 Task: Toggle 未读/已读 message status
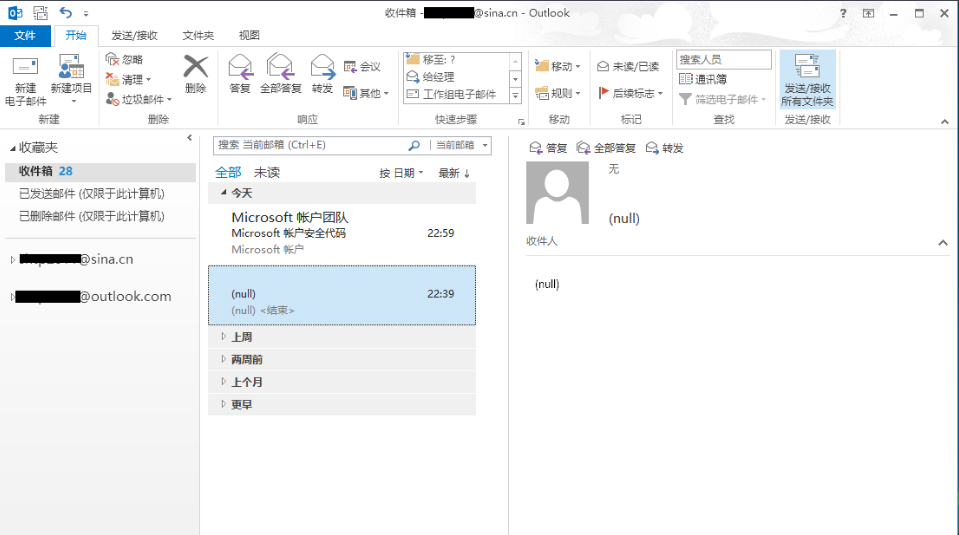tap(627, 66)
